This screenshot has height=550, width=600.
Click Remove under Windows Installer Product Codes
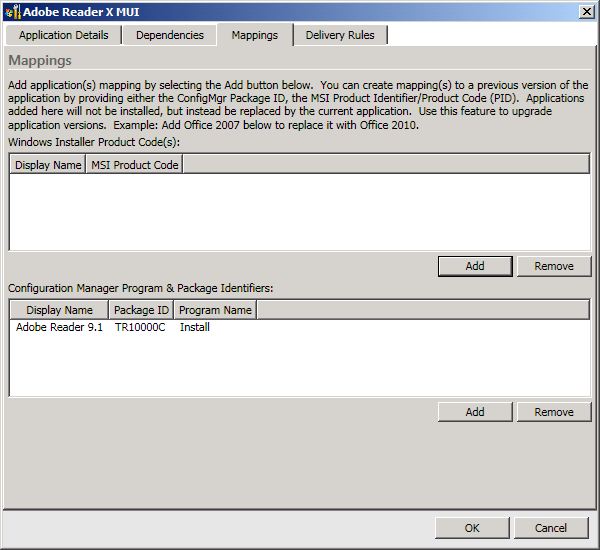coord(554,266)
